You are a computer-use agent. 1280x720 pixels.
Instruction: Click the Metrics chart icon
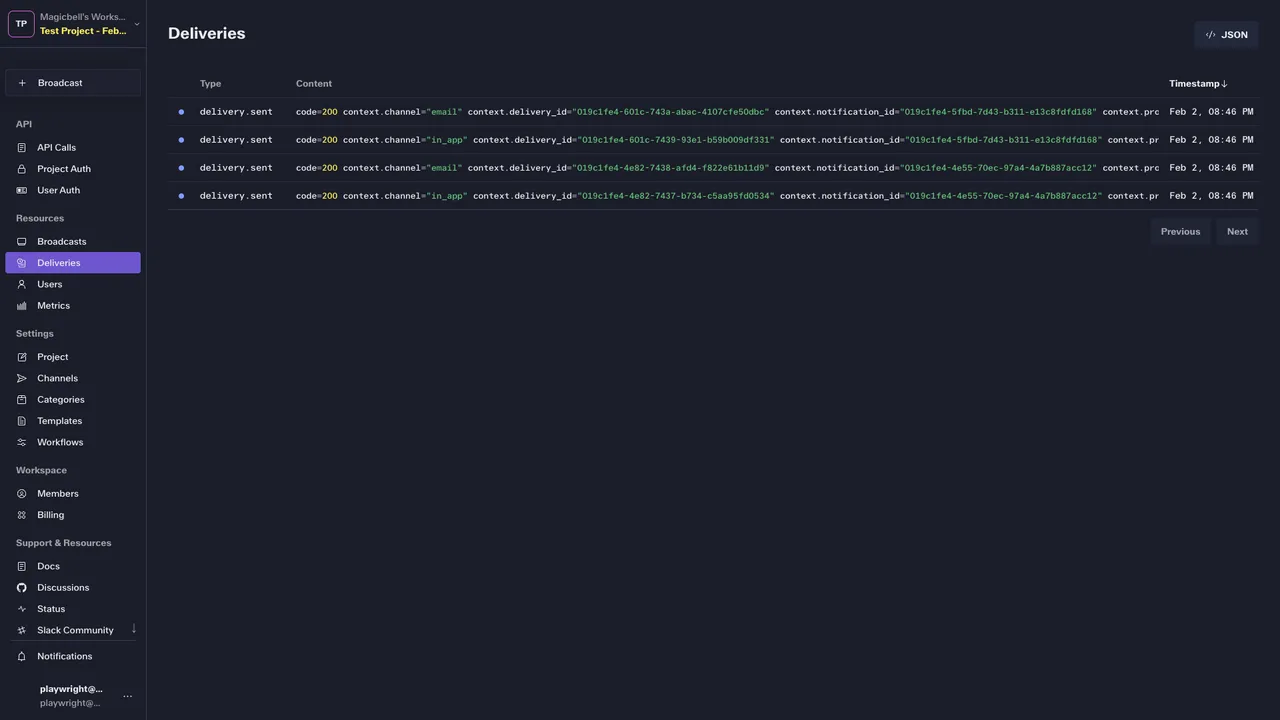pos(22,306)
